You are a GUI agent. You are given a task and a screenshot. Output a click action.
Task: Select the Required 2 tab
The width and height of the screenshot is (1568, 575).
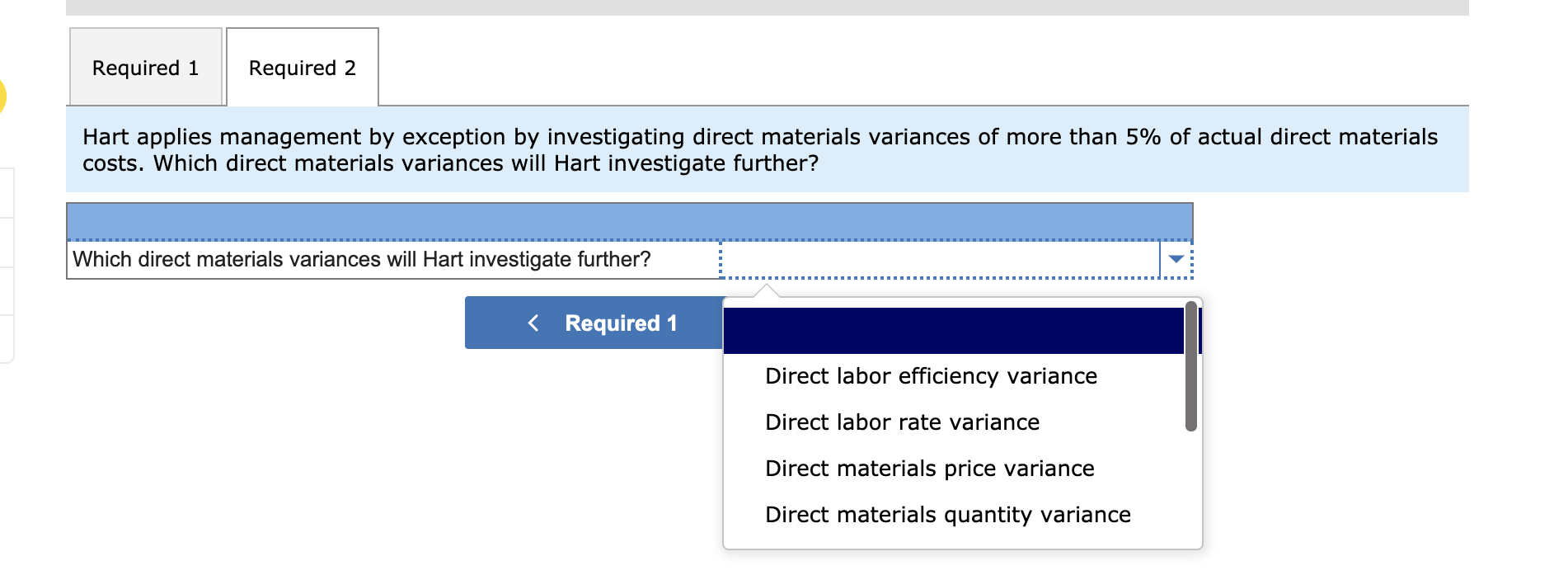tap(302, 68)
